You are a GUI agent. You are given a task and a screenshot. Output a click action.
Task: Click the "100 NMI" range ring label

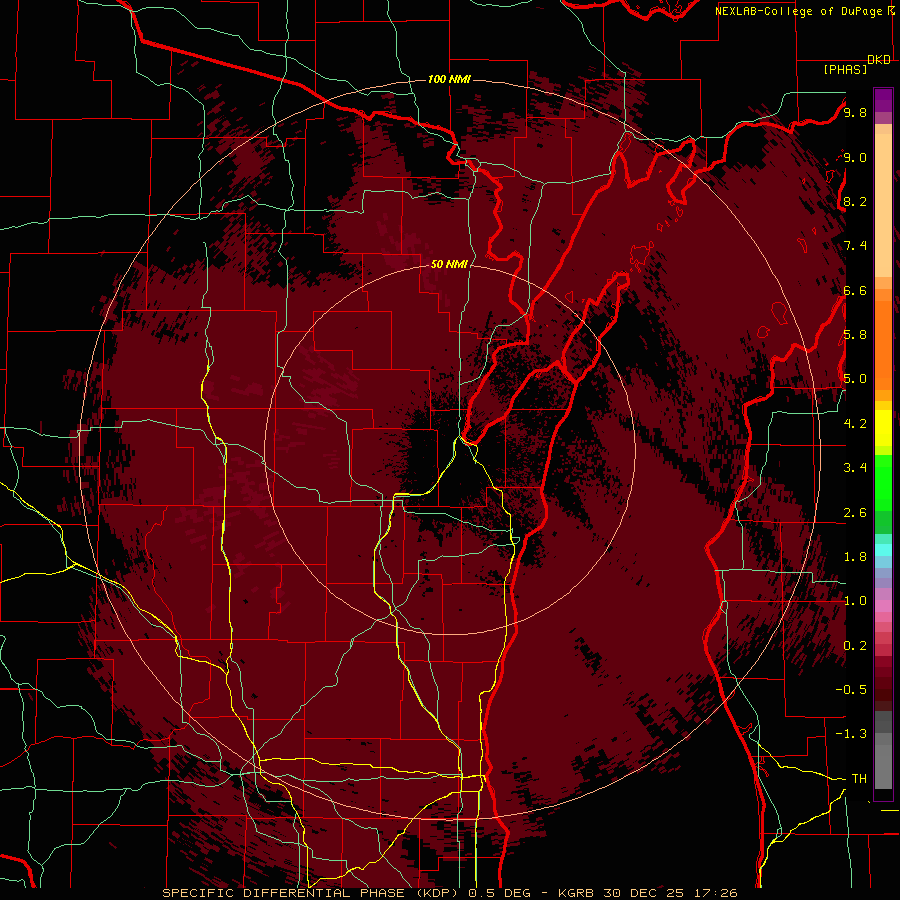pyautogui.click(x=449, y=79)
